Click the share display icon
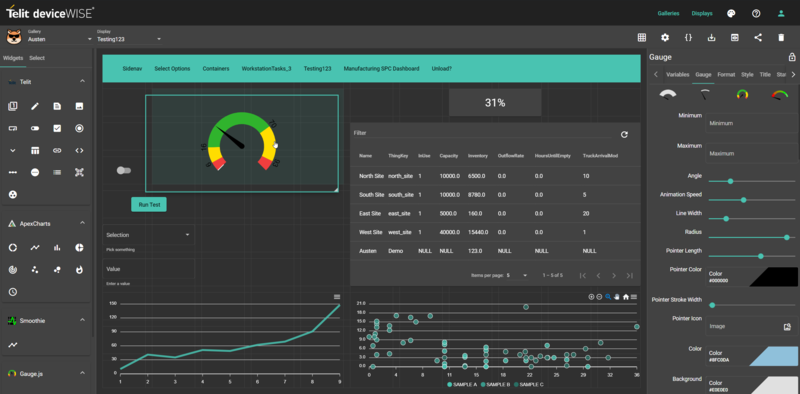This screenshot has height=394, width=800. tap(758, 37)
